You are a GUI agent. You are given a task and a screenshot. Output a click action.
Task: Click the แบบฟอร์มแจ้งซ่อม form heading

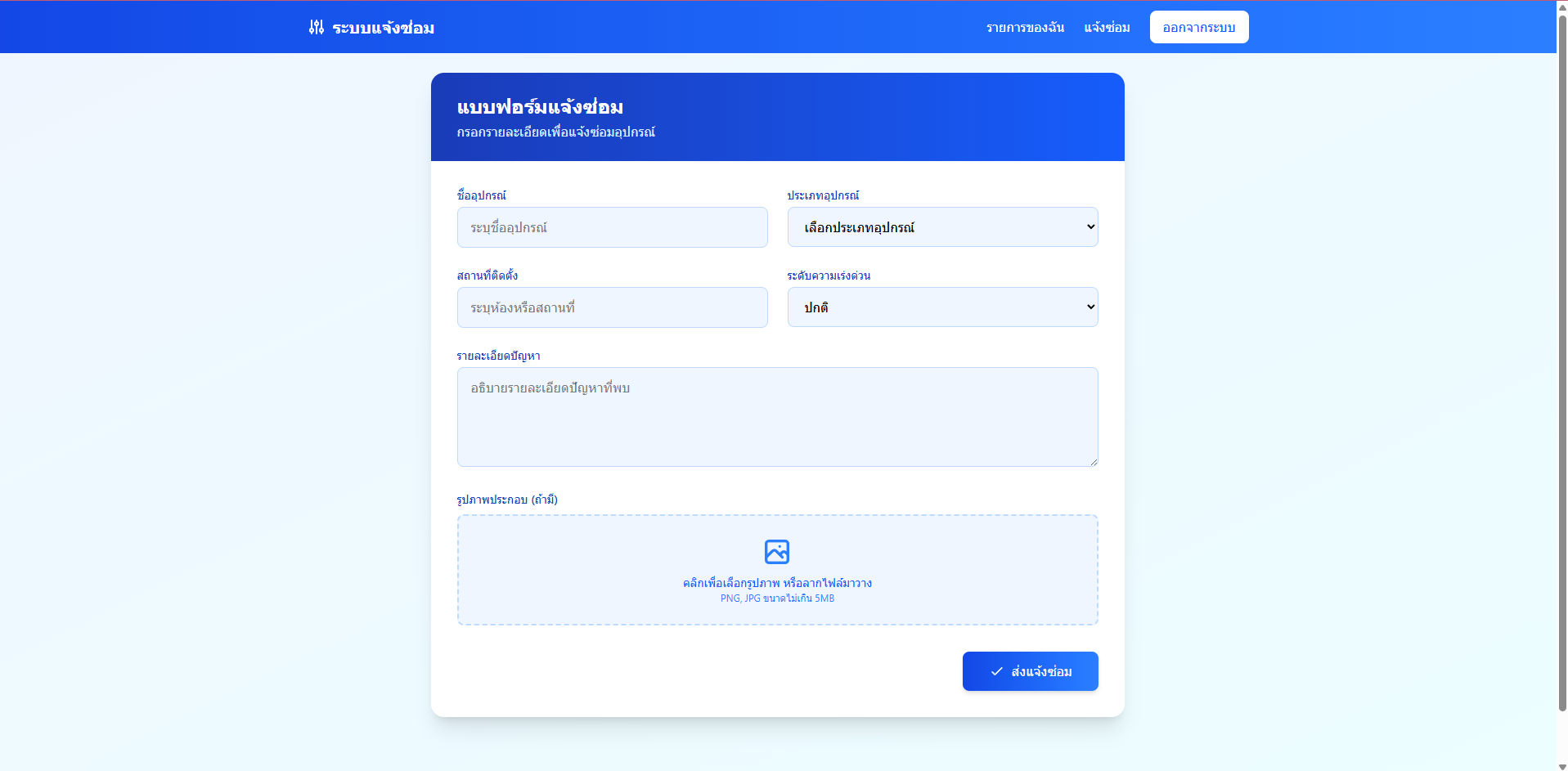click(540, 107)
